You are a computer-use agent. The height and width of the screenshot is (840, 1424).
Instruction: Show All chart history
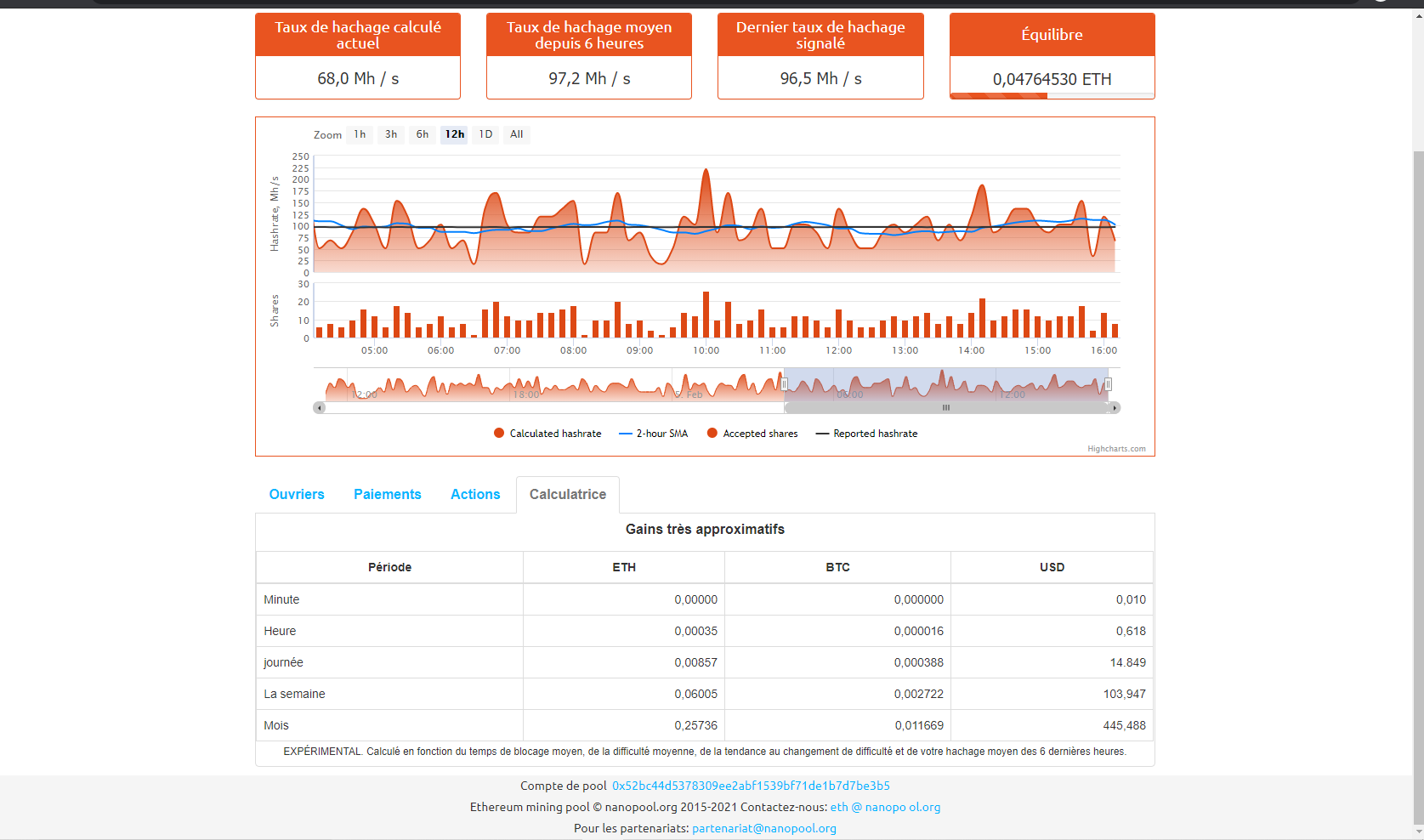(517, 134)
